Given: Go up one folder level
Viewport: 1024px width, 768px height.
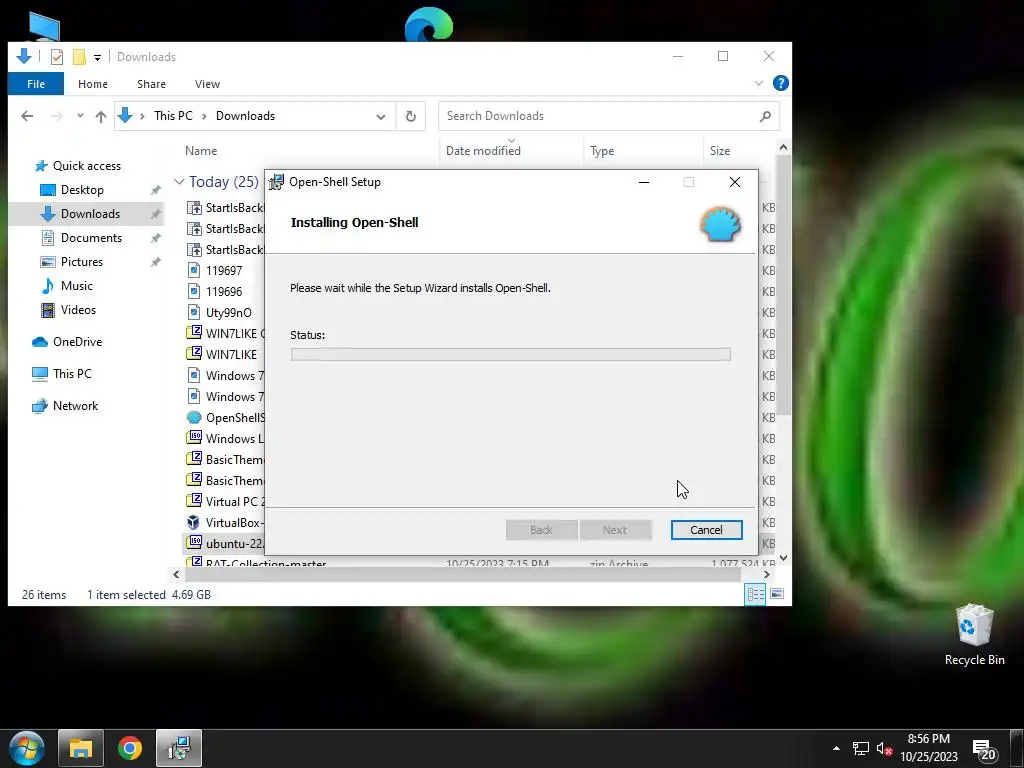Looking at the screenshot, I should 101,116.
